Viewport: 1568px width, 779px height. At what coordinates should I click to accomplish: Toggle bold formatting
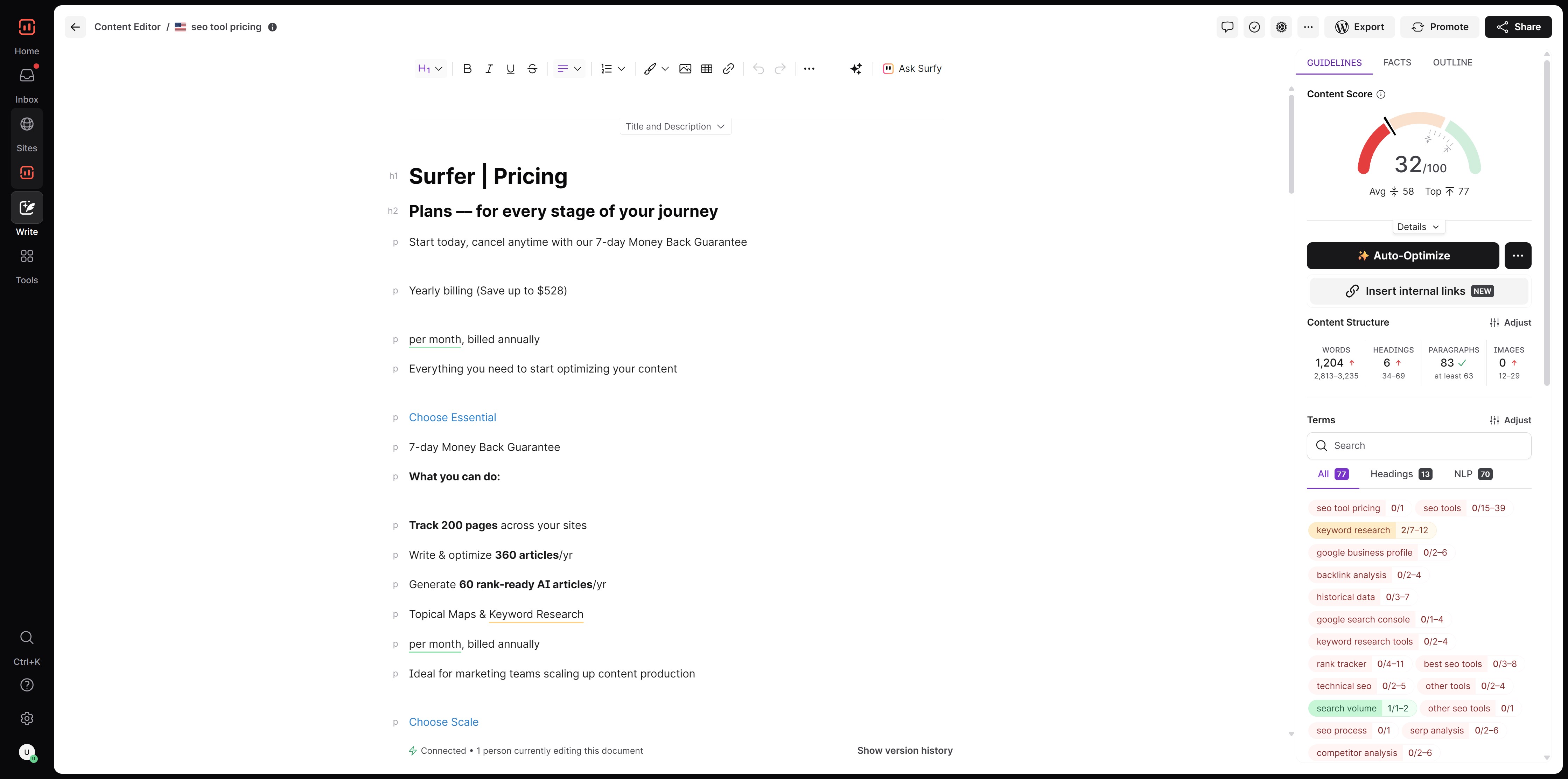coord(467,69)
